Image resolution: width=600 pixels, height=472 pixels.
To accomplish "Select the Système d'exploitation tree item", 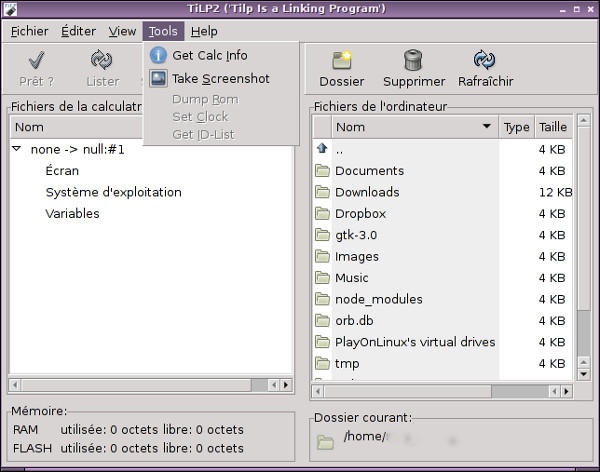I will [114, 192].
